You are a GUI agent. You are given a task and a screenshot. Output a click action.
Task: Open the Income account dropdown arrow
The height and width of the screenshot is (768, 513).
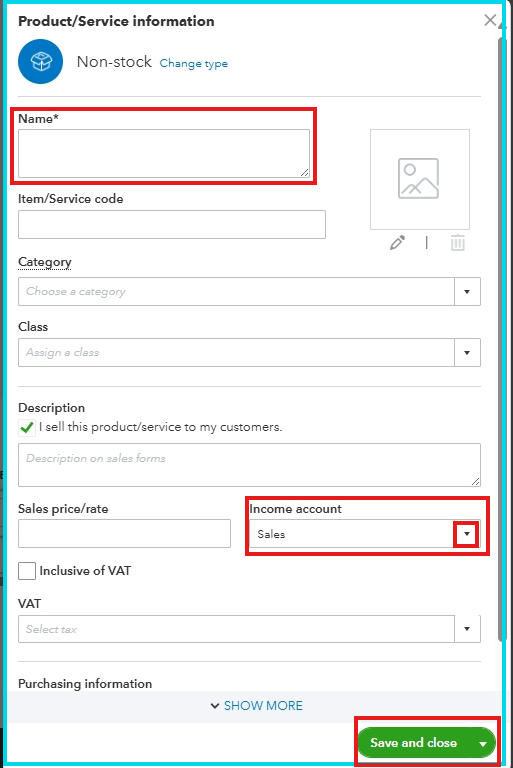click(466, 534)
